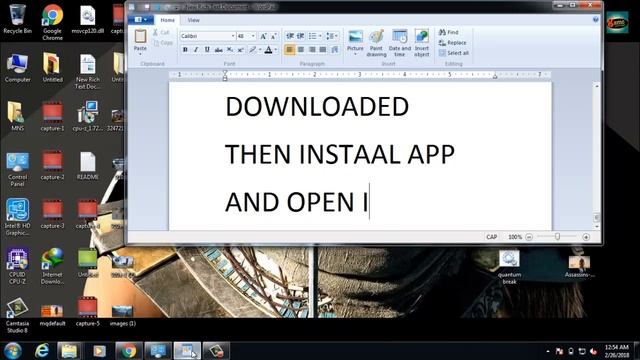Click the Windows Media Player taskbar icon
Viewport: 640px width, 360px height.
99,351
